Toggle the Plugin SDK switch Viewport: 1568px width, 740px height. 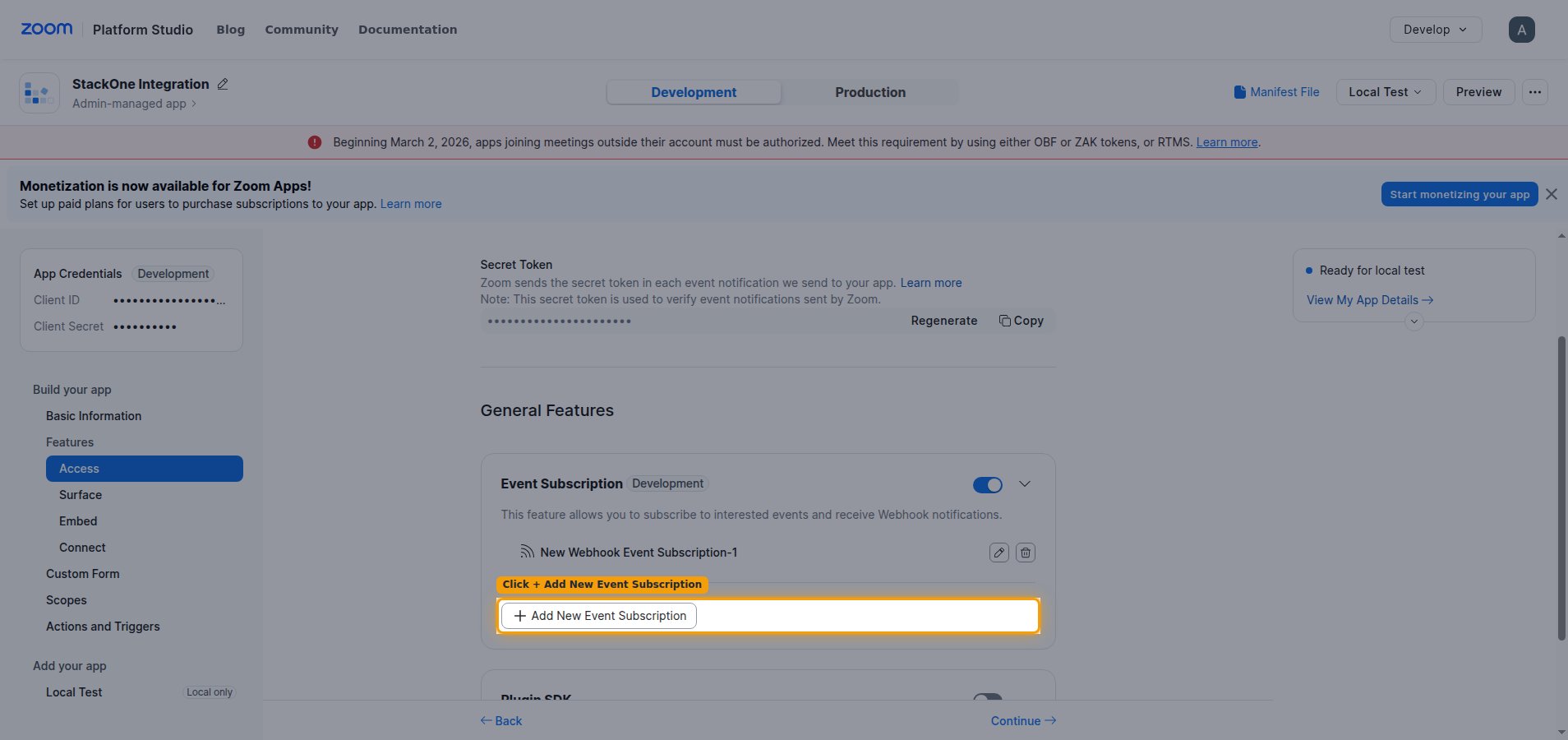click(987, 696)
